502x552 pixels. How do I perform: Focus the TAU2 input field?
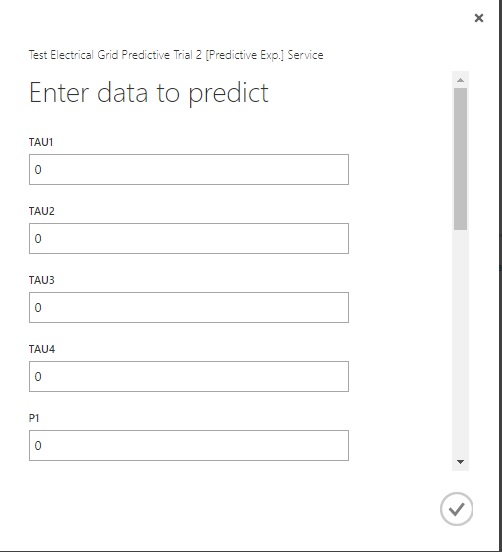coord(189,238)
